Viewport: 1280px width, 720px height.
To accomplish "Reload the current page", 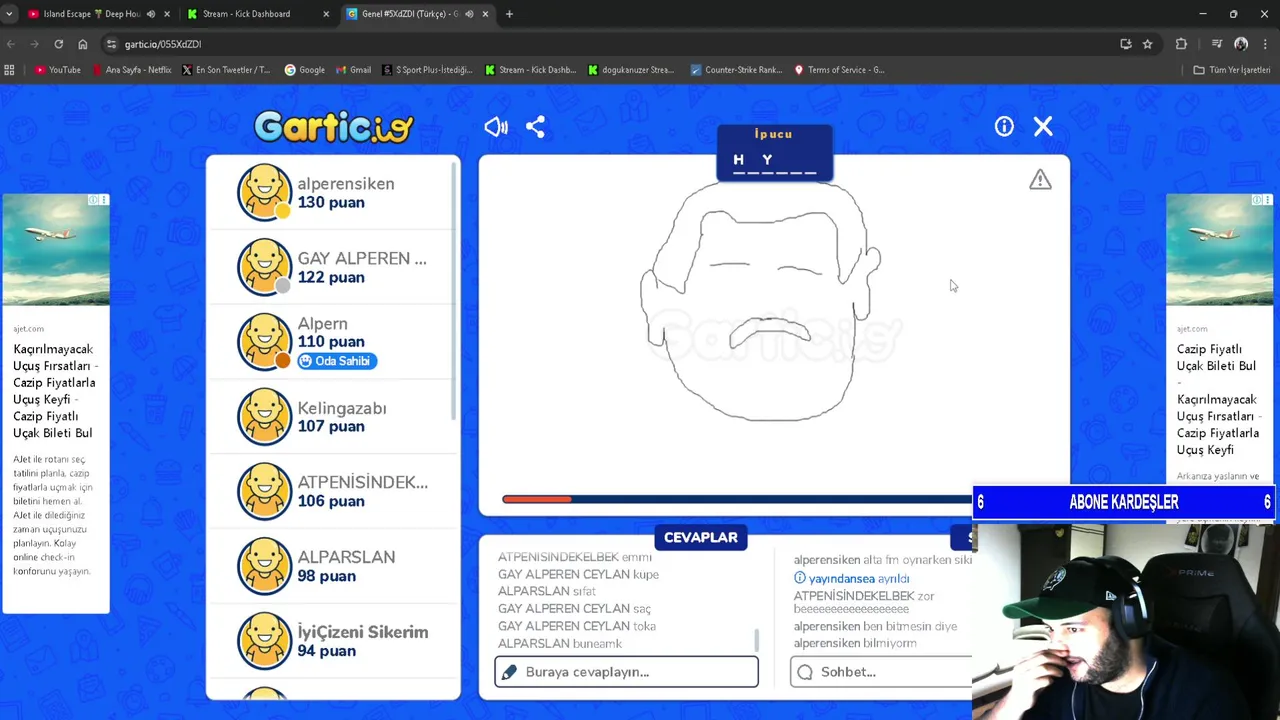I will (x=59, y=44).
